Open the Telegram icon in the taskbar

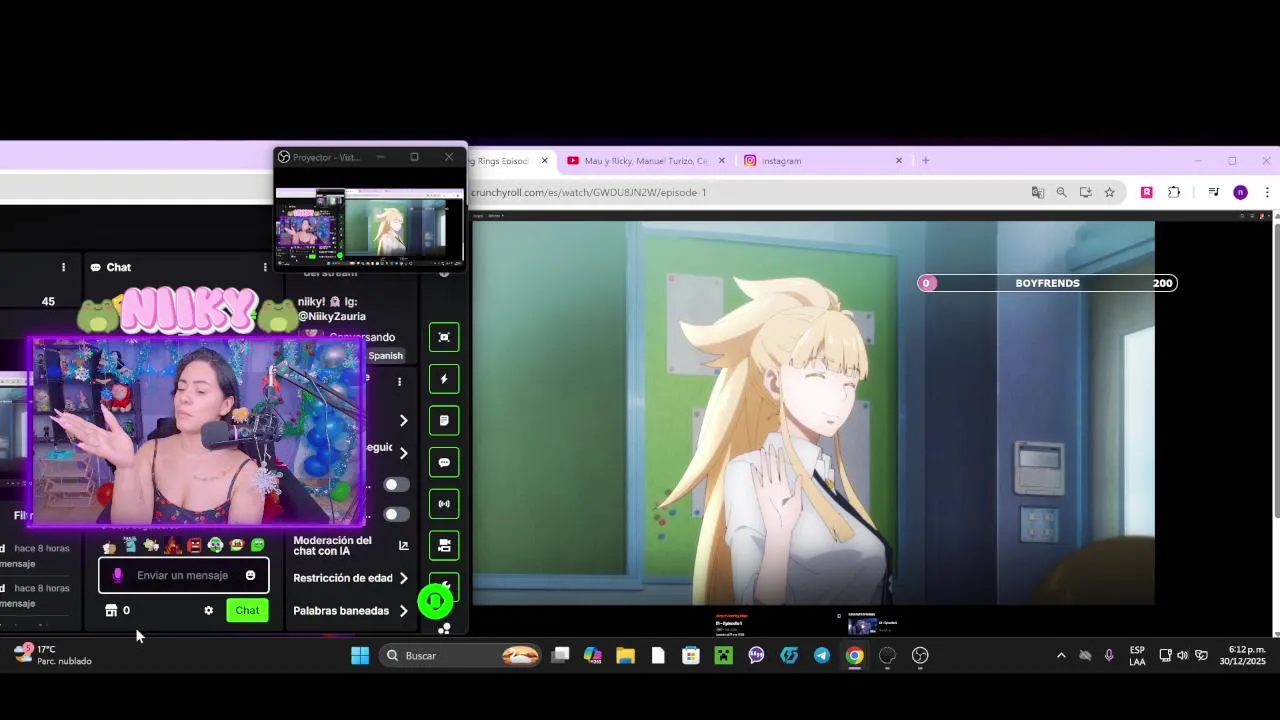click(821, 656)
